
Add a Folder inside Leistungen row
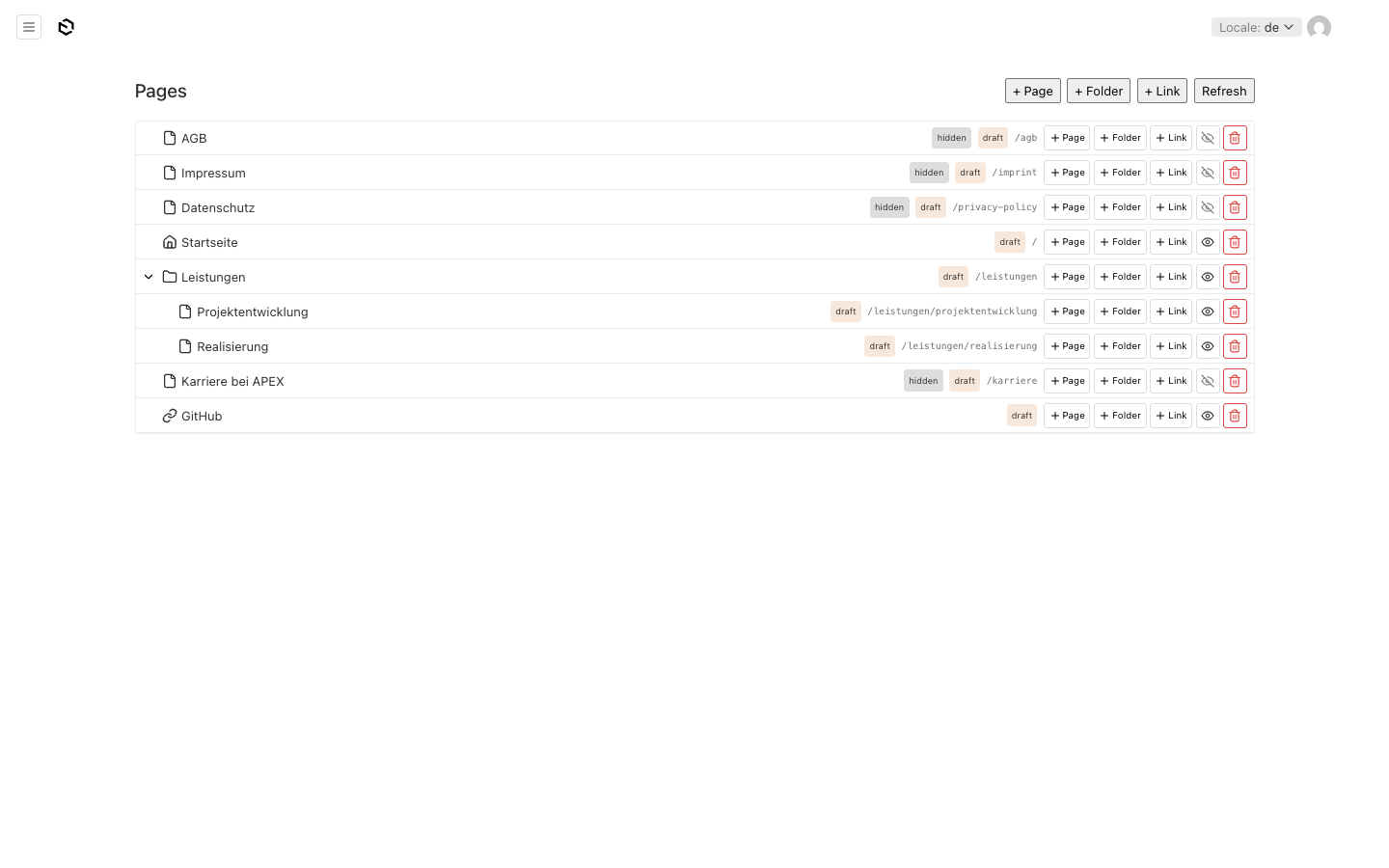(x=1120, y=277)
